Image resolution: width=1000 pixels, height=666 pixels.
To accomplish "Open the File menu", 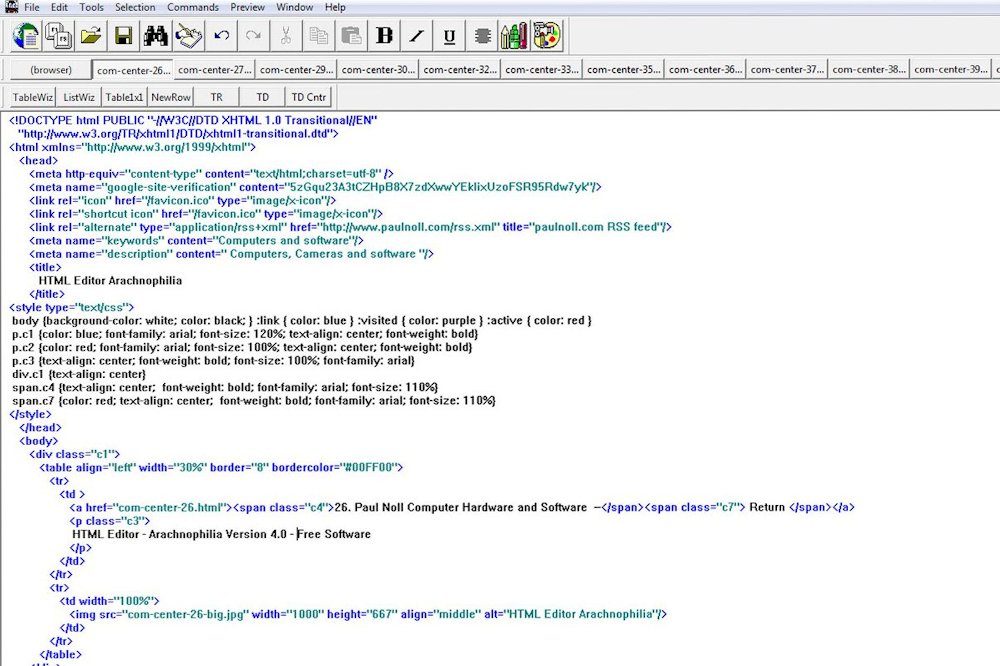I will click(x=32, y=7).
